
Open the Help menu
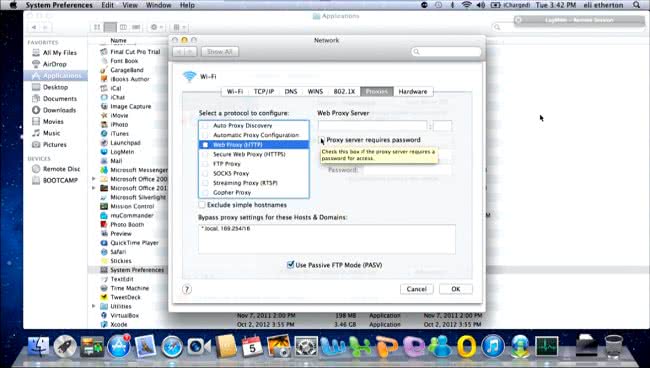187,5
